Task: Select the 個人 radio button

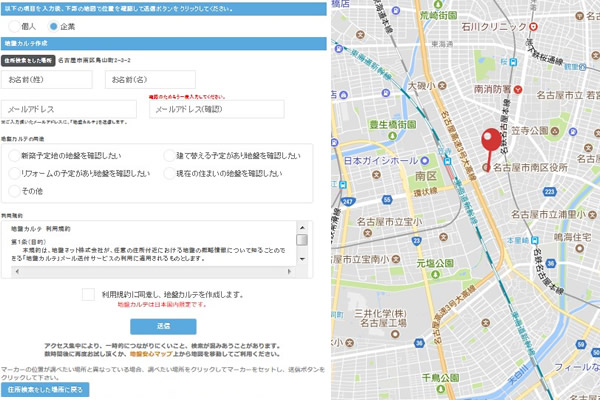Action: 14,26
